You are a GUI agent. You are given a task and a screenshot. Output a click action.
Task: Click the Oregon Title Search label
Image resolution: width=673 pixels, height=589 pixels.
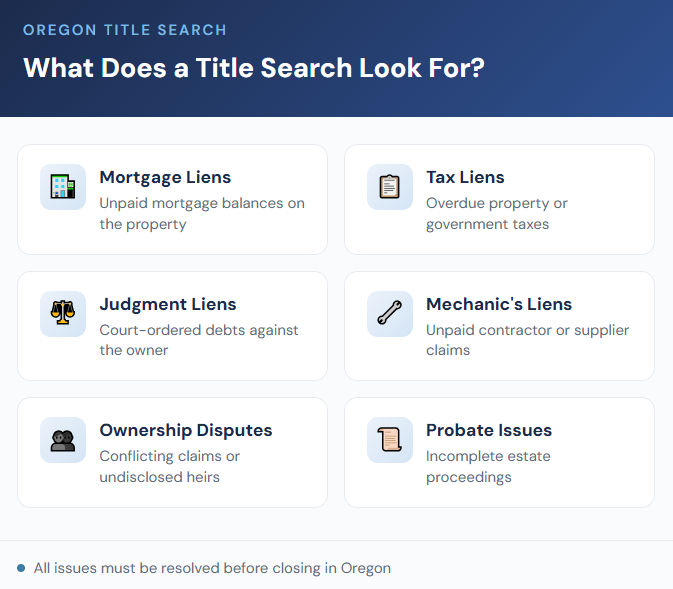pyautogui.click(x=125, y=30)
